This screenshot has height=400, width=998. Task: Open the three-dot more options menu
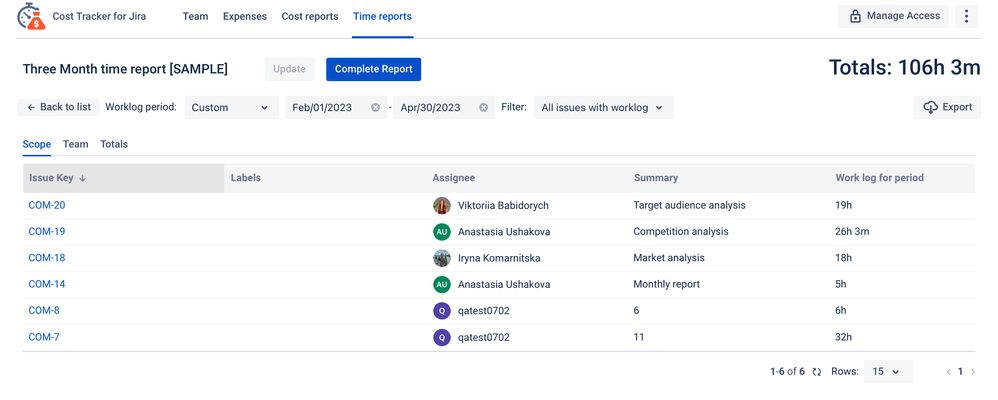[x=966, y=16]
